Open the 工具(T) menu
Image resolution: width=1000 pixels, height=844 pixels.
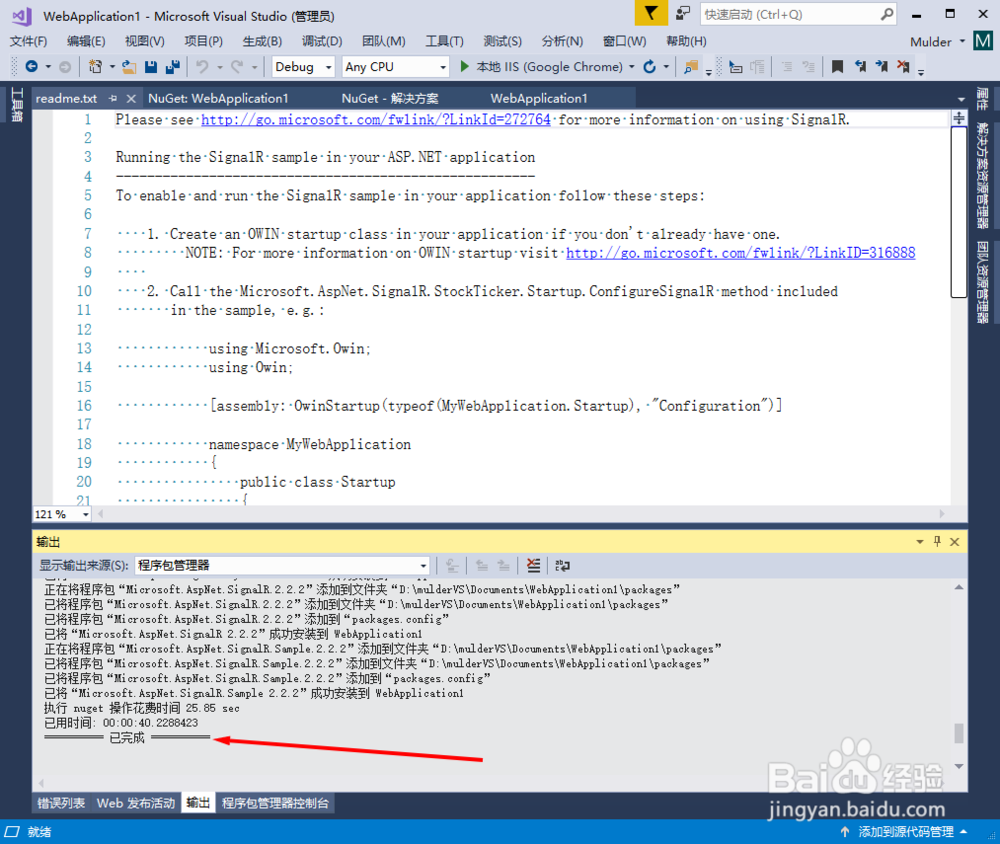(x=445, y=41)
